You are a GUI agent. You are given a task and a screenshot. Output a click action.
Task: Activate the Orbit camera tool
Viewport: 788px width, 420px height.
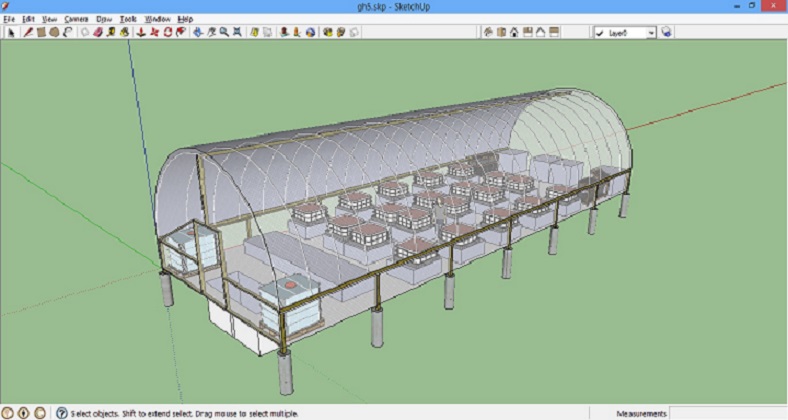(x=199, y=33)
